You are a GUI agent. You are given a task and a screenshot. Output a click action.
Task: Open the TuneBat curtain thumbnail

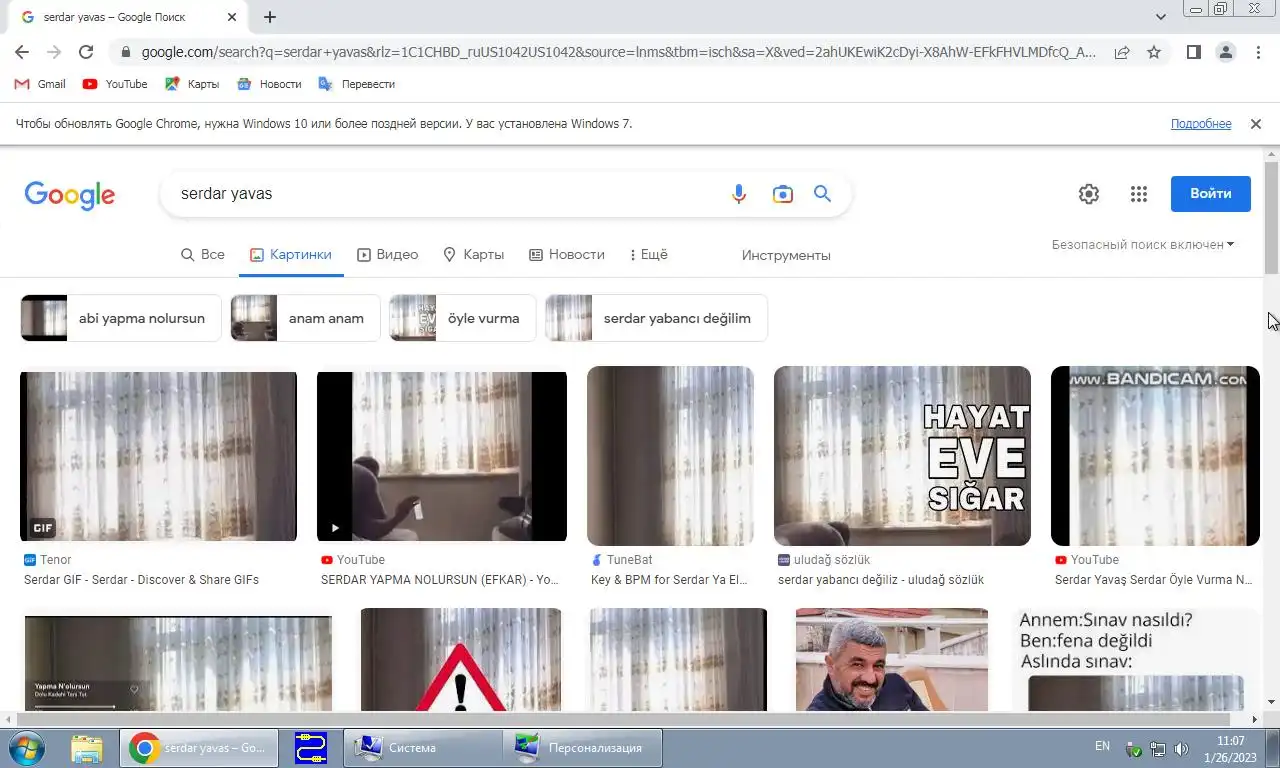[670, 456]
